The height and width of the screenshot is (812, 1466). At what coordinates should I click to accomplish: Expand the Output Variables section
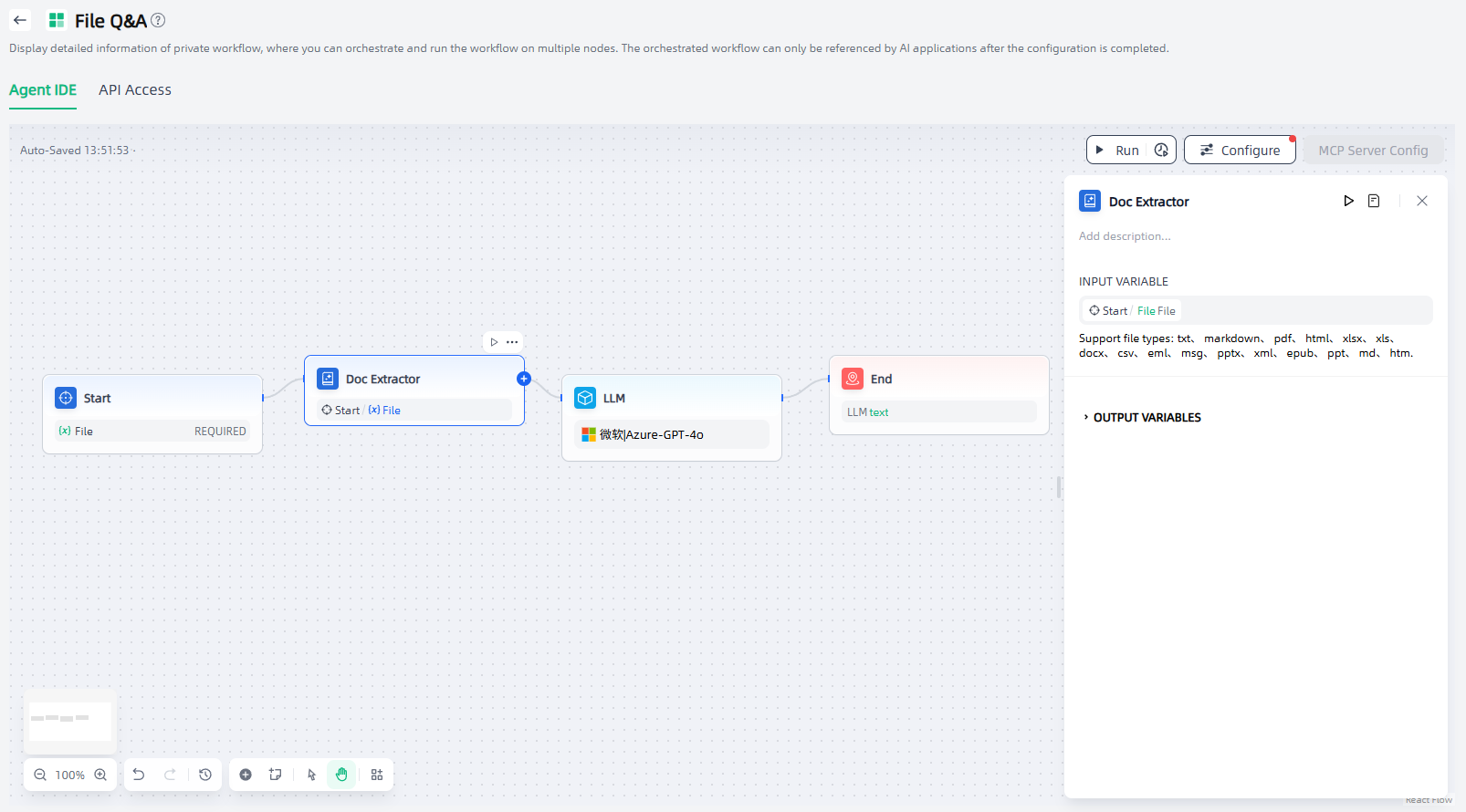click(1147, 418)
